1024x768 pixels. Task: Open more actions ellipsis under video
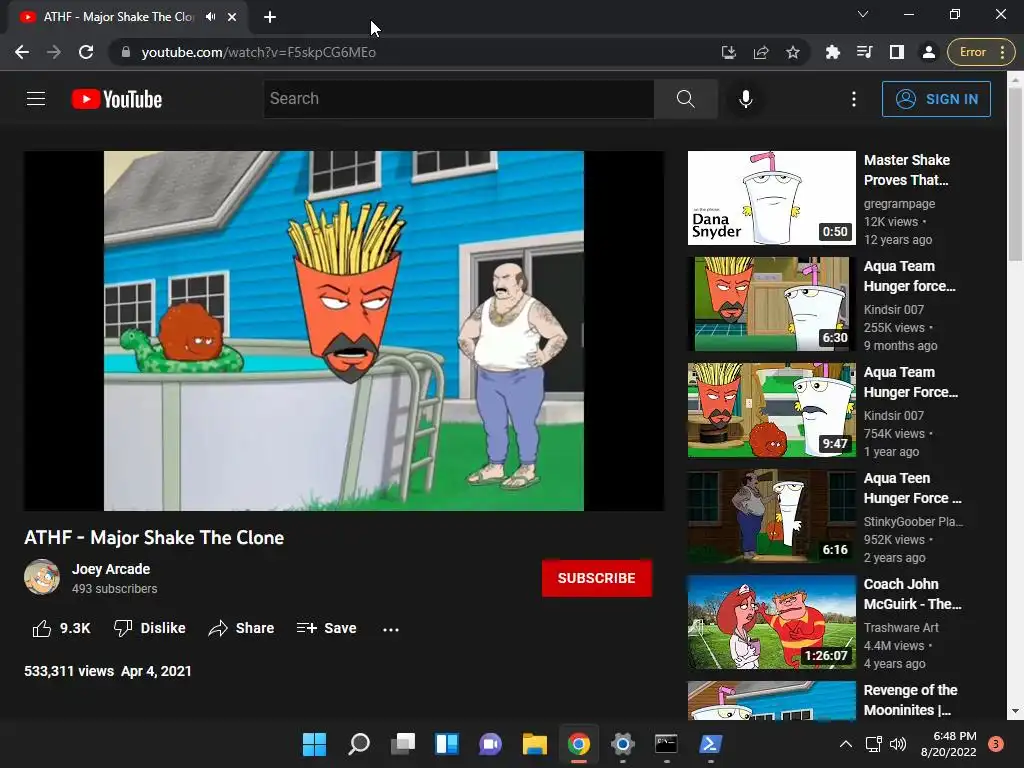click(391, 629)
